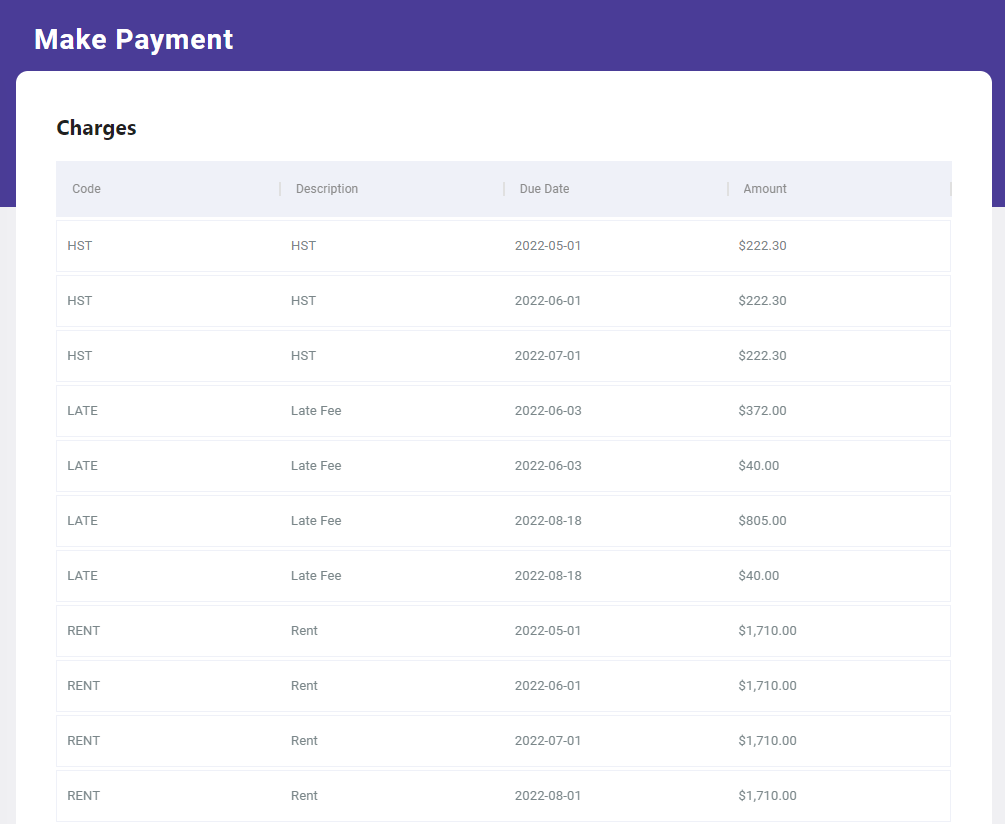Click the Charges section heading
The image size is (1005, 824).
coord(97,128)
